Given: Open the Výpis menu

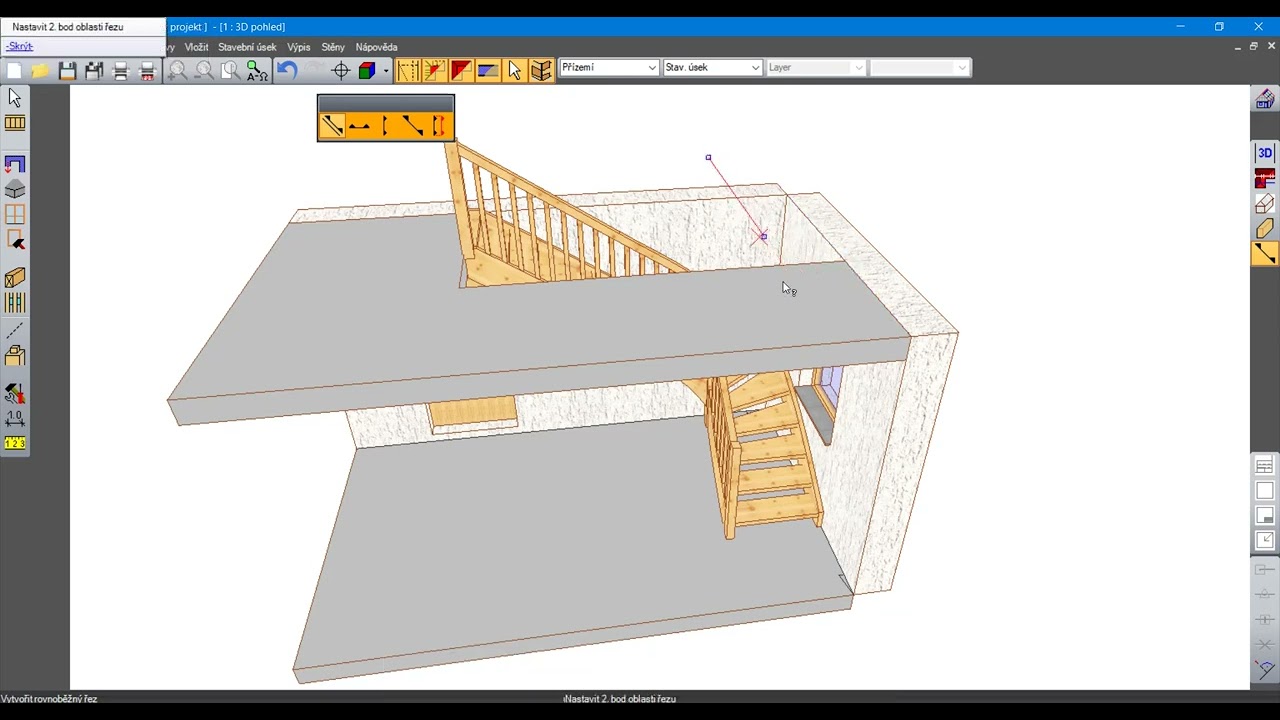Looking at the screenshot, I should click(299, 47).
